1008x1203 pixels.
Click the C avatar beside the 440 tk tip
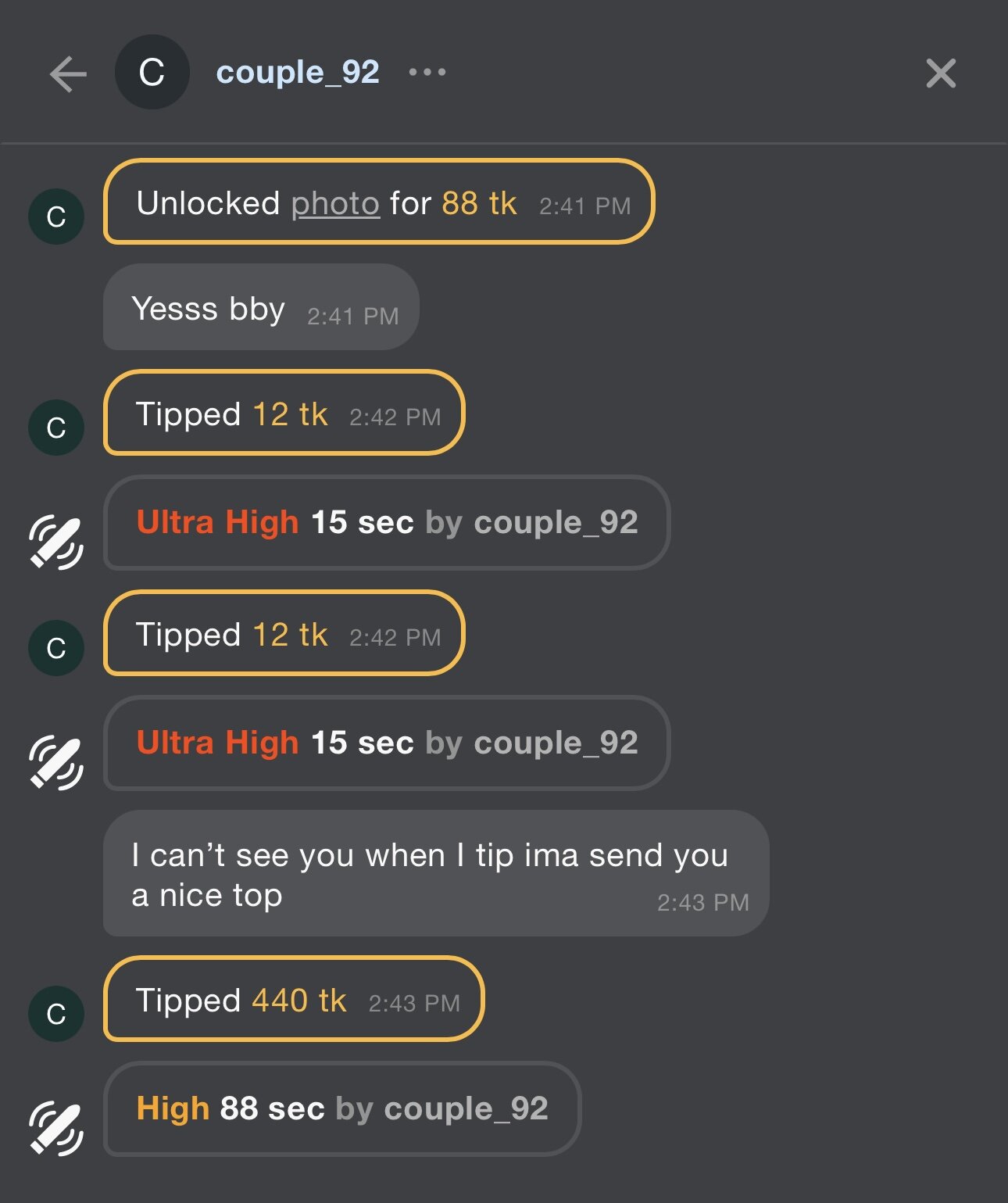click(56, 1014)
